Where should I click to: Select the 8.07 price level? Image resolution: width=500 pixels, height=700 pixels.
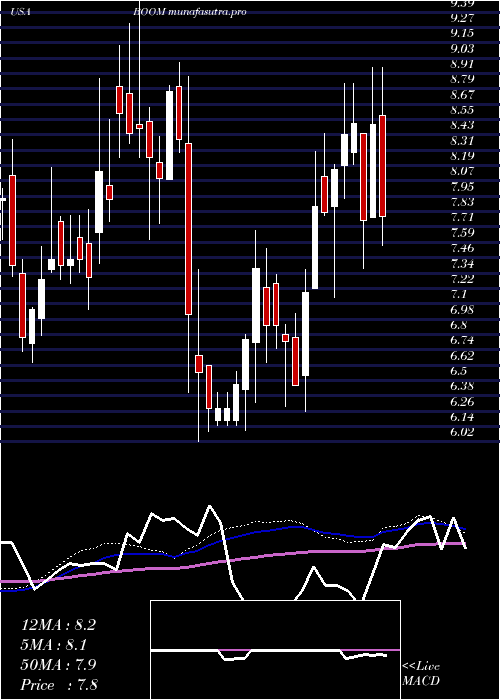coord(462,171)
